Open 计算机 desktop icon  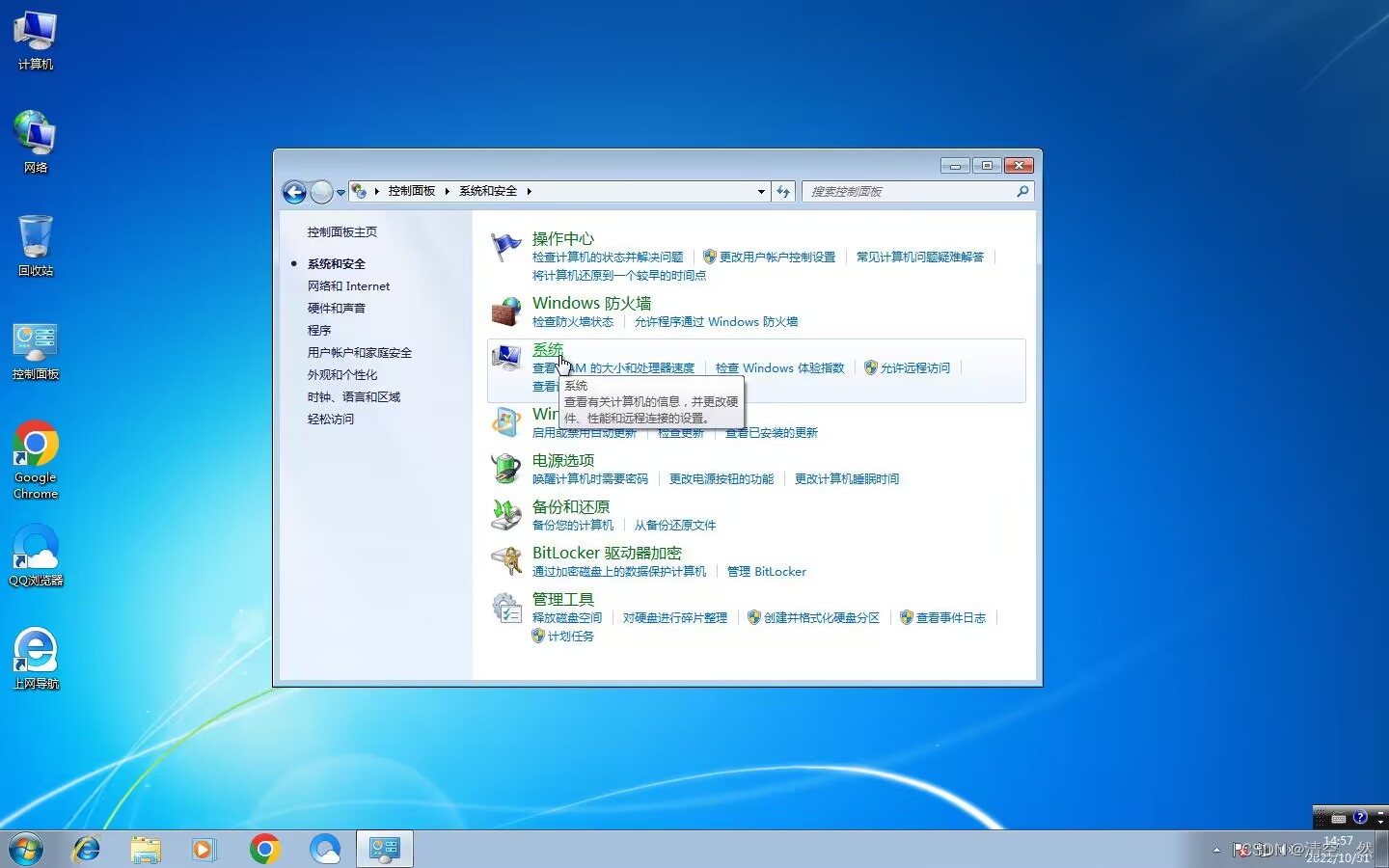[36, 41]
